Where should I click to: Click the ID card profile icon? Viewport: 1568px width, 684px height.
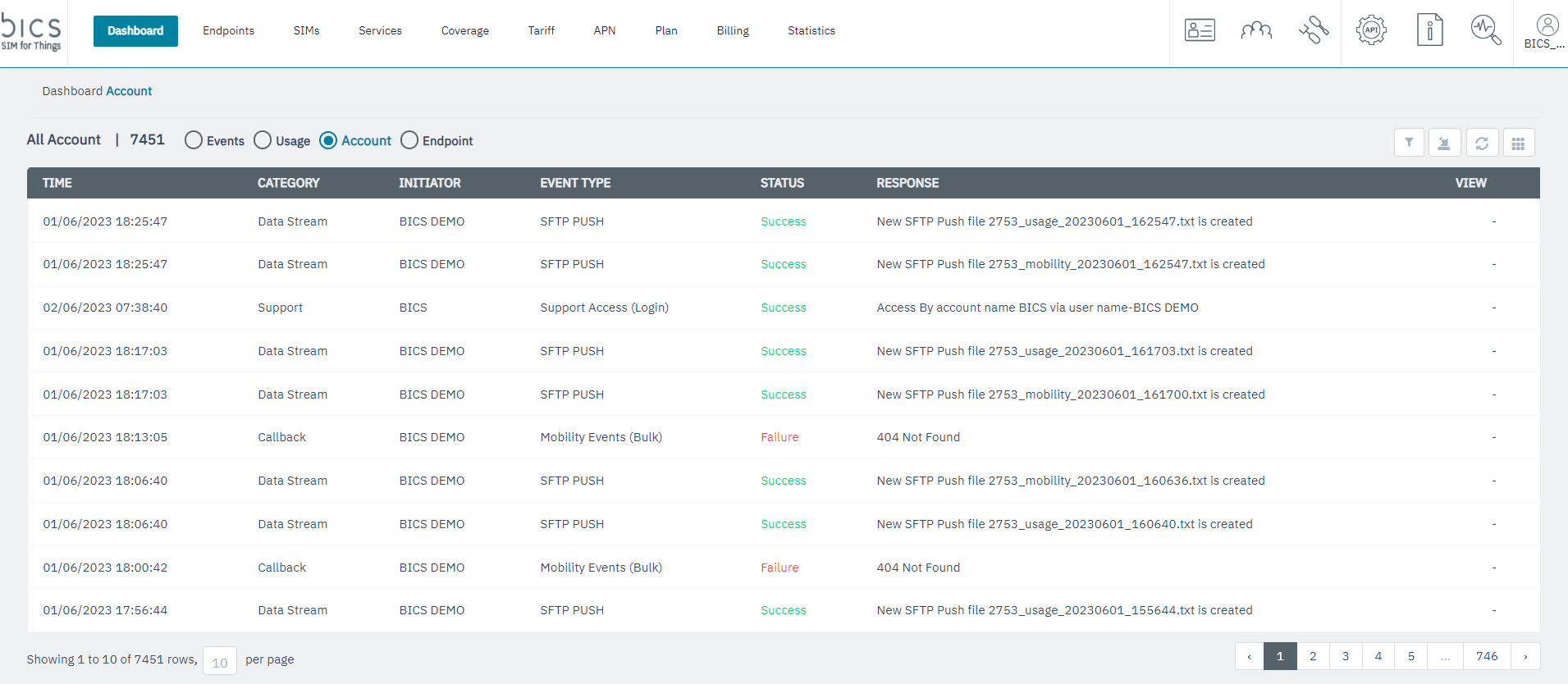coord(1200,30)
